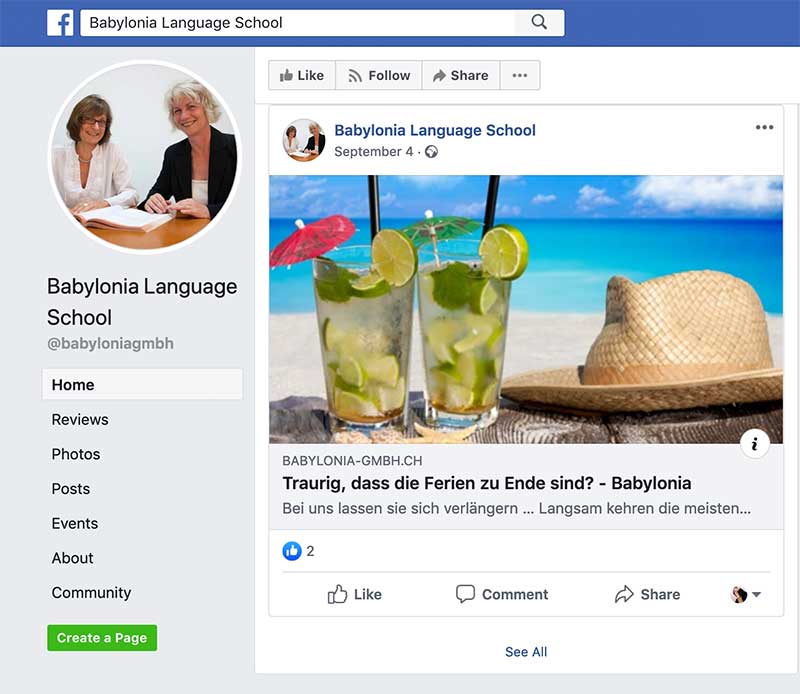This screenshot has width=800, height=694.
Task: Open the post options three-dot menu
Action: tap(764, 128)
